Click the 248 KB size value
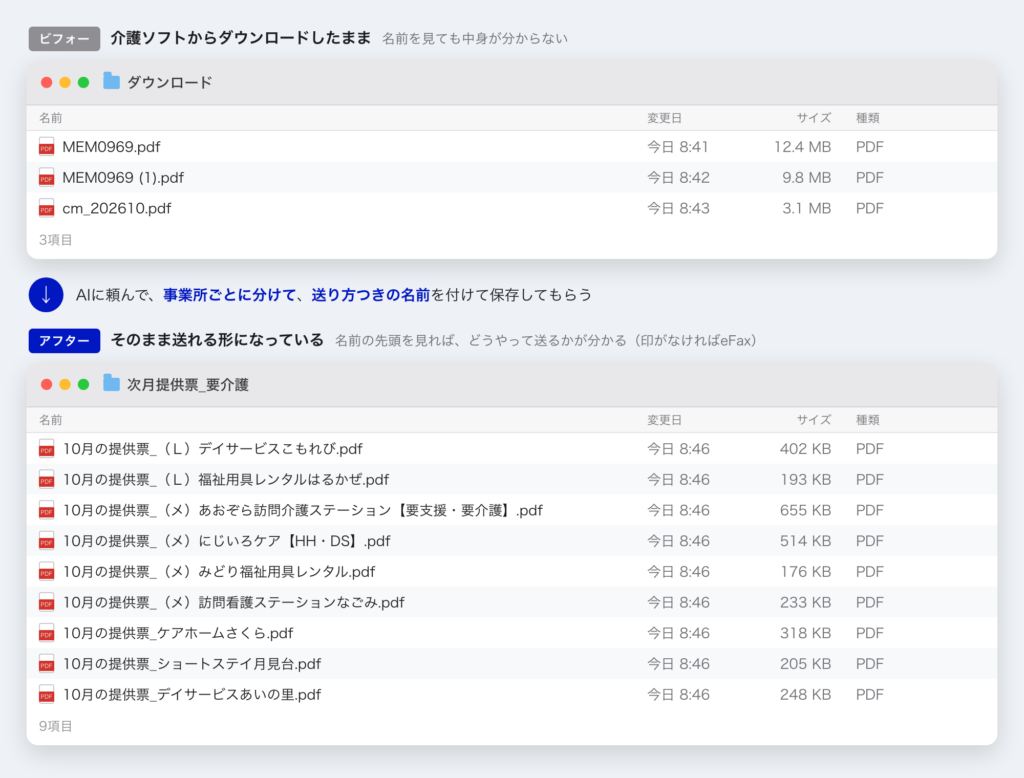Viewport: 1024px width, 778px height. [805, 694]
